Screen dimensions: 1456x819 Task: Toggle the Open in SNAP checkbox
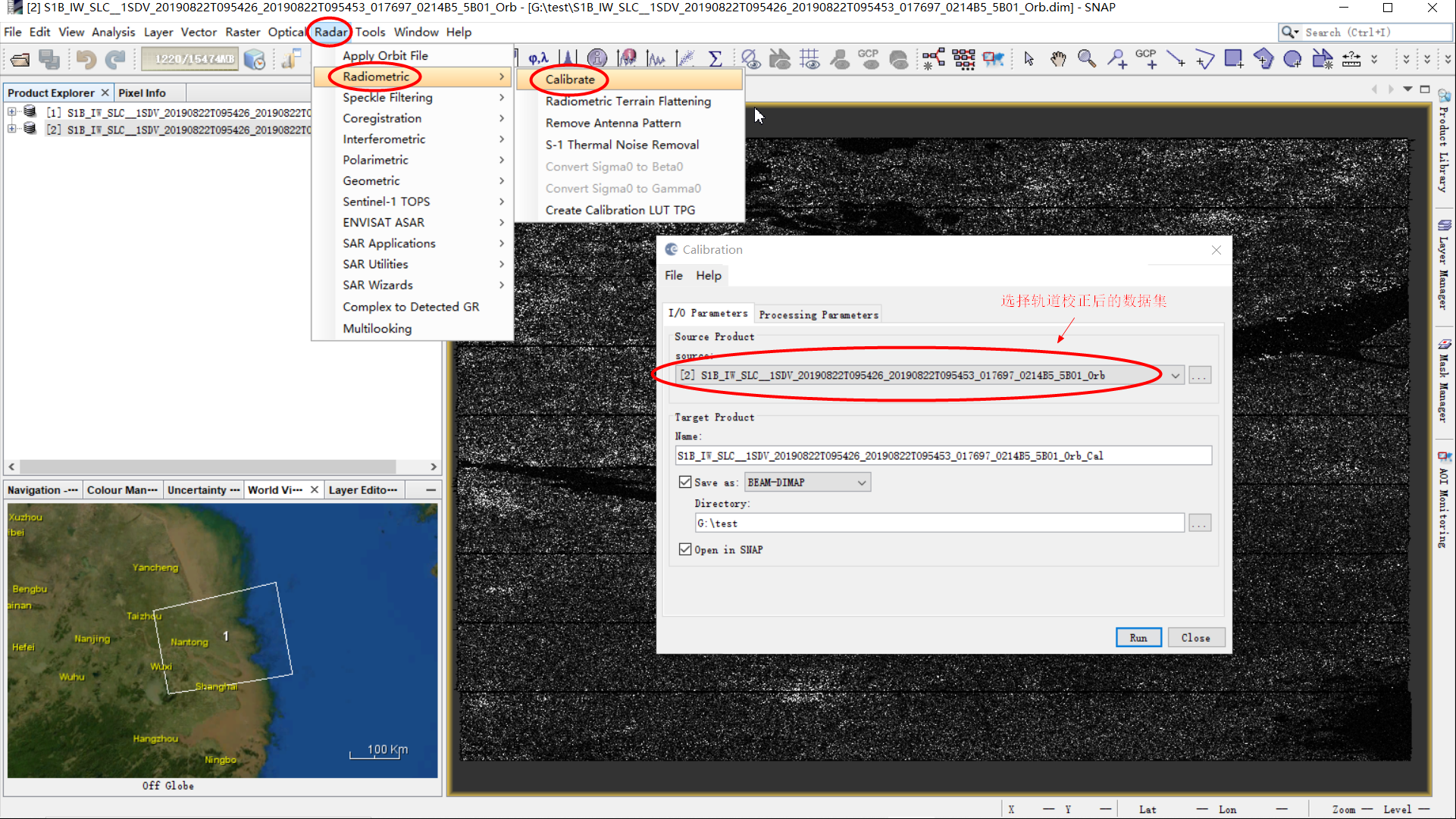685,549
